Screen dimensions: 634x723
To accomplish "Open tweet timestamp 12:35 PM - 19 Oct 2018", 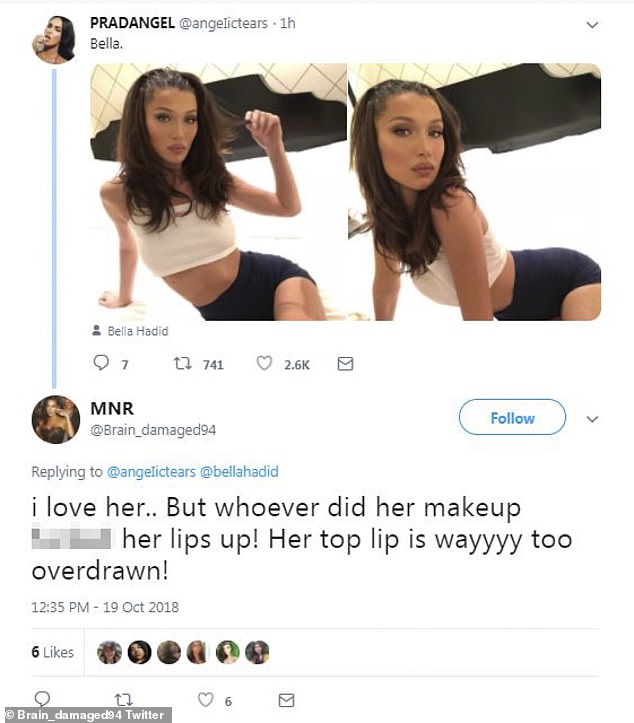I will tap(105, 607).
